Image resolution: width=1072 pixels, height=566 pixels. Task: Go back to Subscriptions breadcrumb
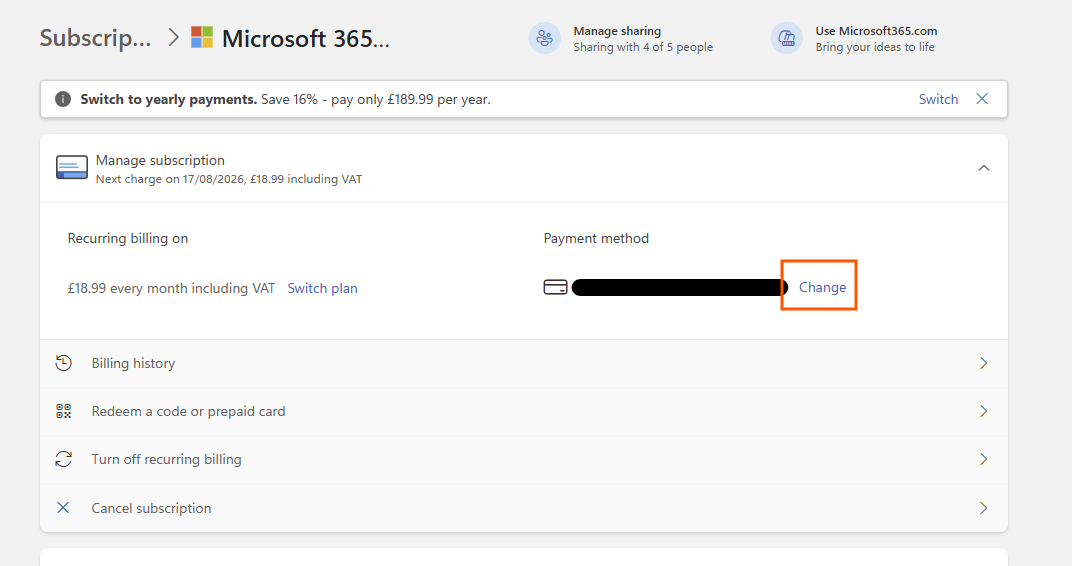point(95,38)
